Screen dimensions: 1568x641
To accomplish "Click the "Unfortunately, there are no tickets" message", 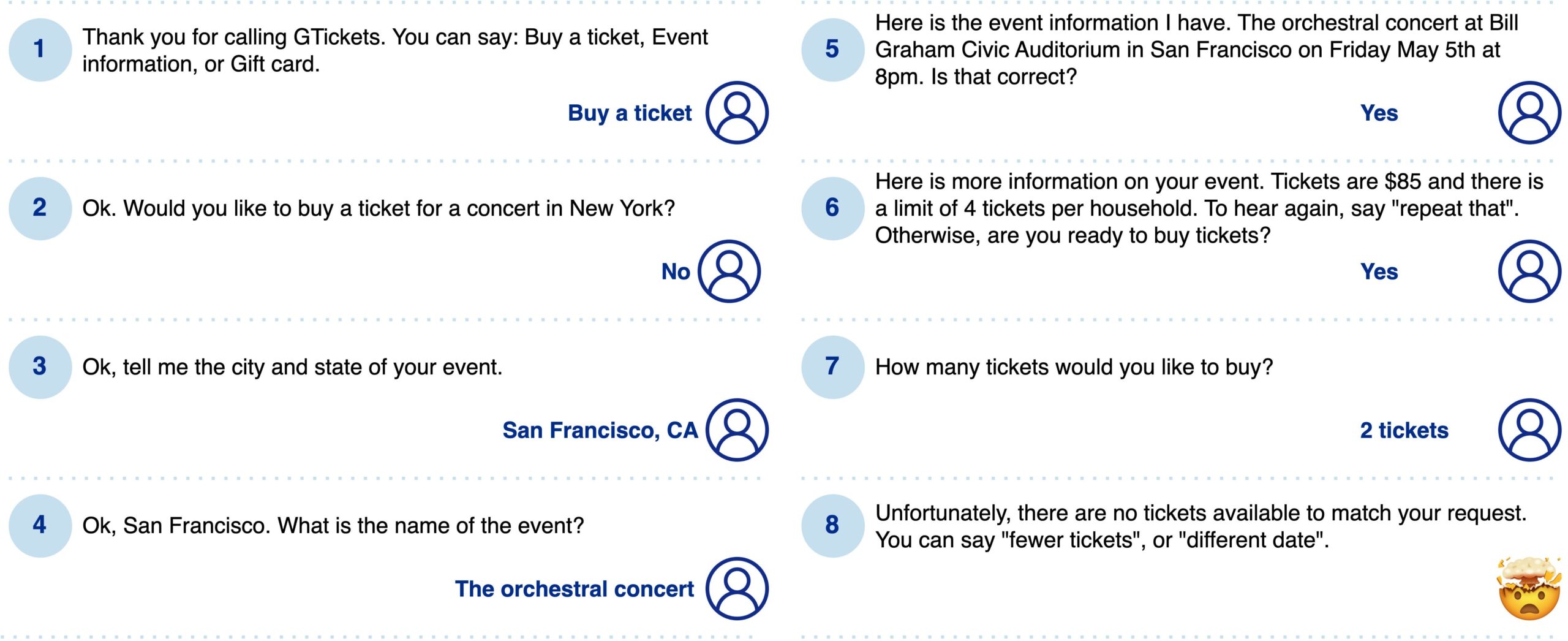I will click(x=1200, y=526).
